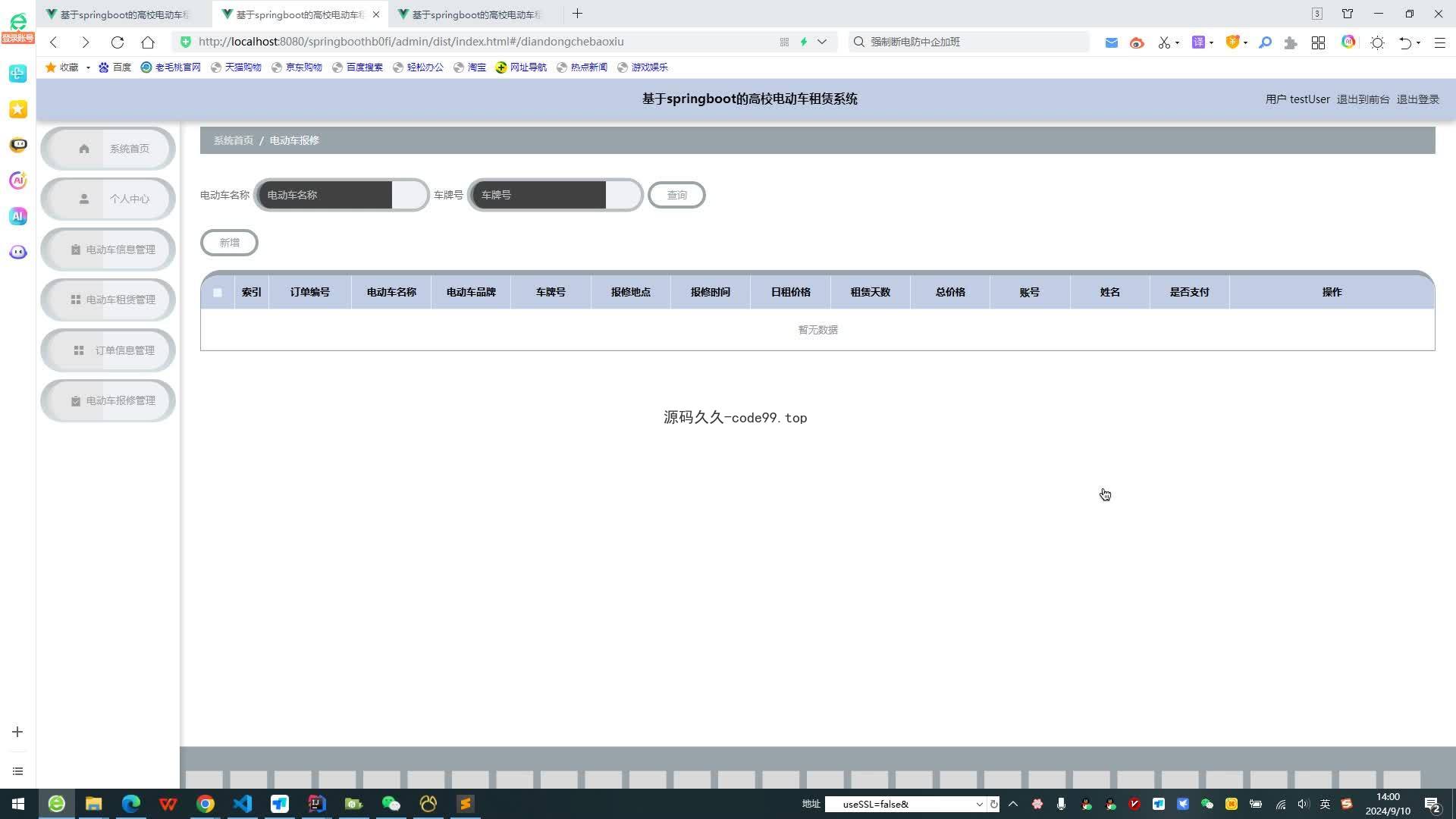Viewport: 1456px width, 819px height.
Task: Open the Weibo icon in toolbar
Action: pos(1136,42)
